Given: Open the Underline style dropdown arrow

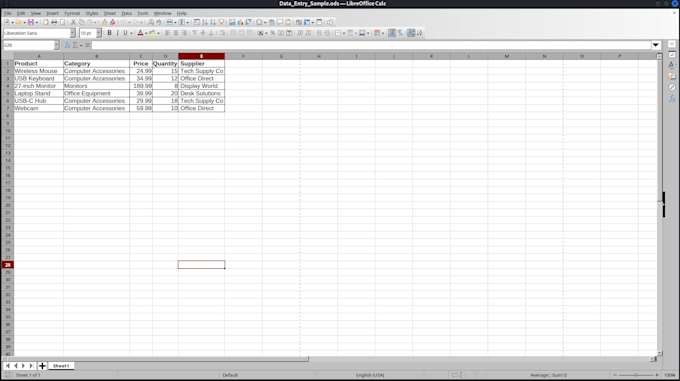Looking at the screenshot, I should pos(131,33).
